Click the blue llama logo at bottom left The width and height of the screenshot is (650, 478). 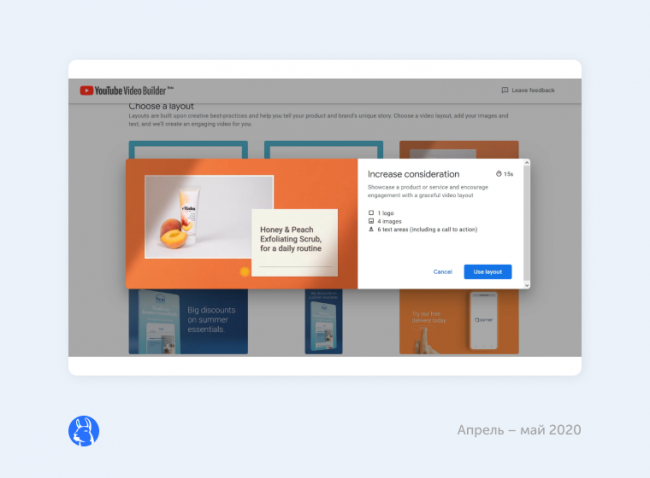tap(83, 431)
